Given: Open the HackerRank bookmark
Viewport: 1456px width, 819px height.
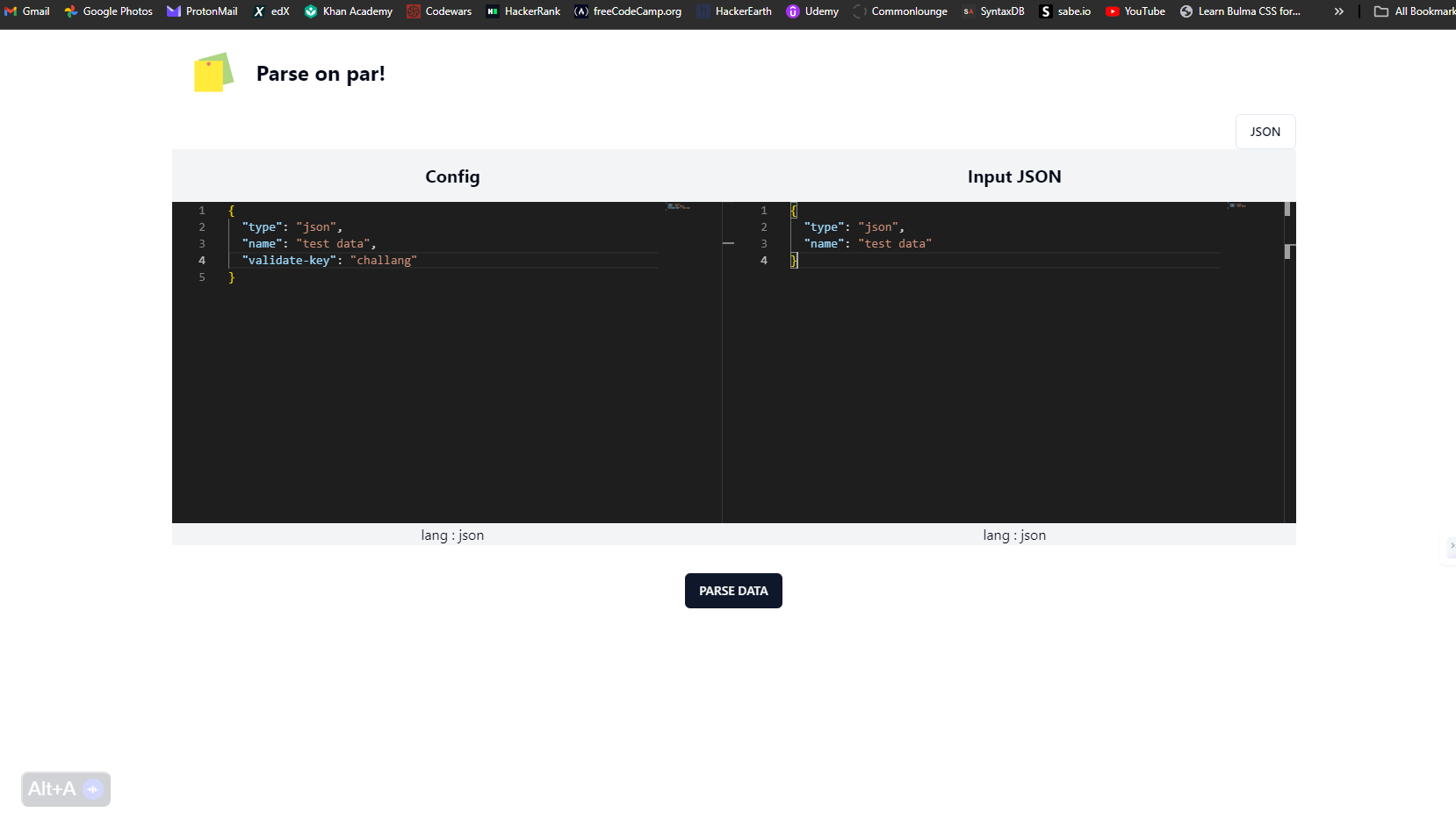Looking at the screenshot, I should click(x=523, y=11).
